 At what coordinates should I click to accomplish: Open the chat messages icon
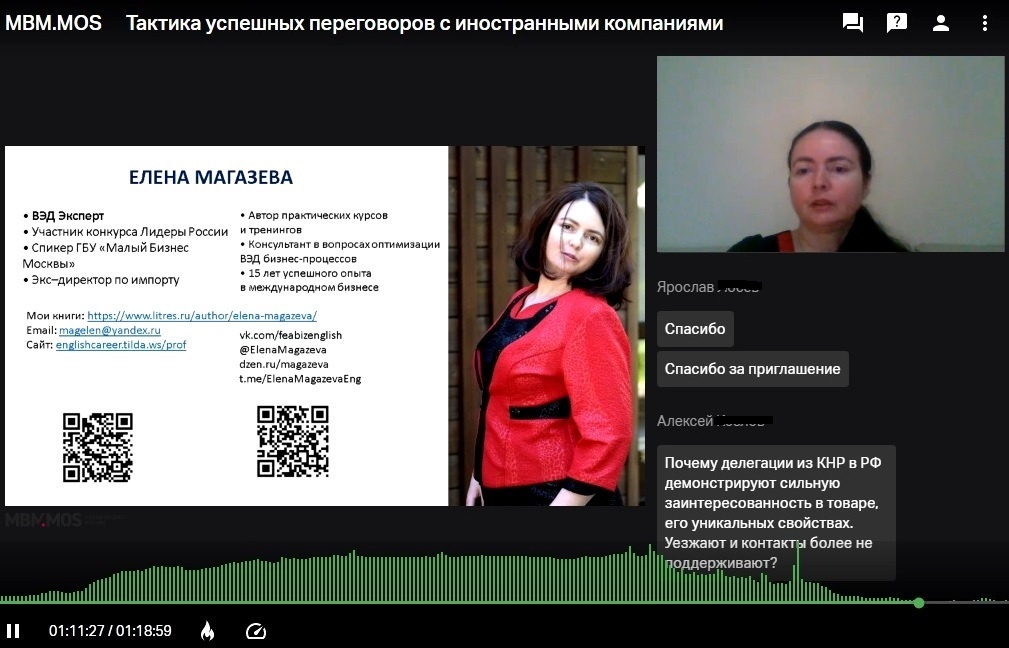852,22
